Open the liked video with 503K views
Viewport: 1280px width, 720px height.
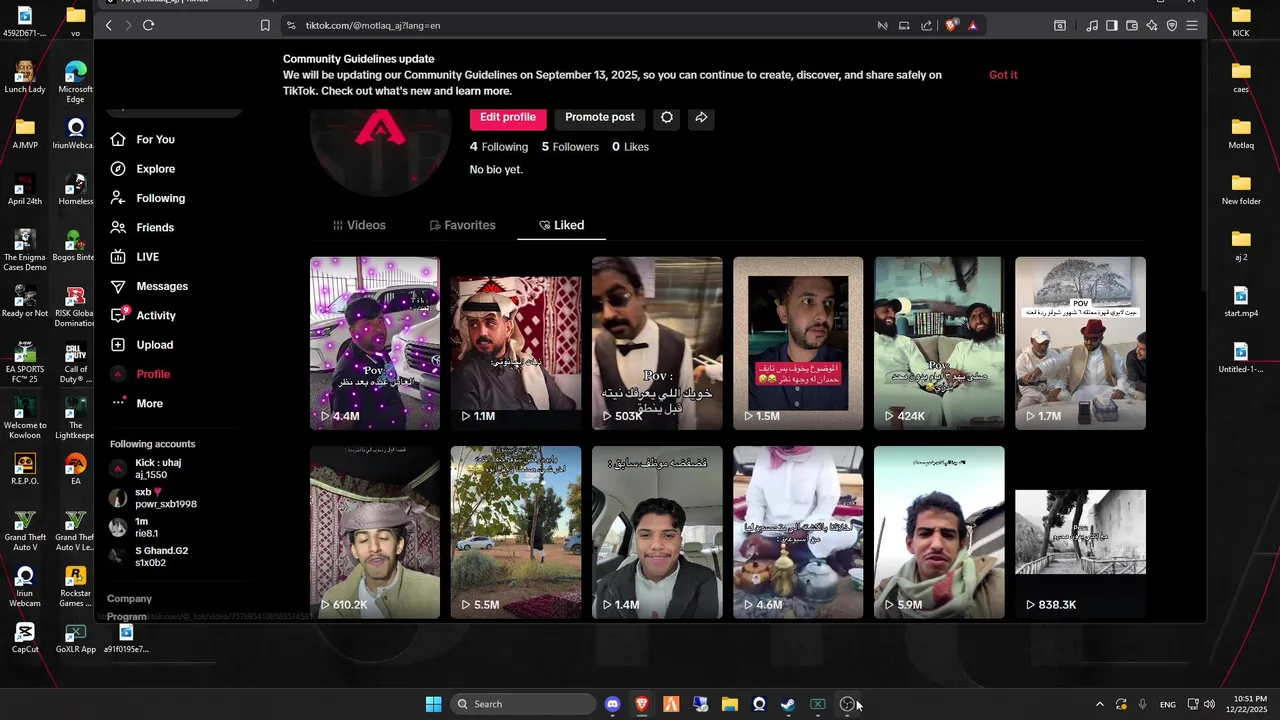657,343
